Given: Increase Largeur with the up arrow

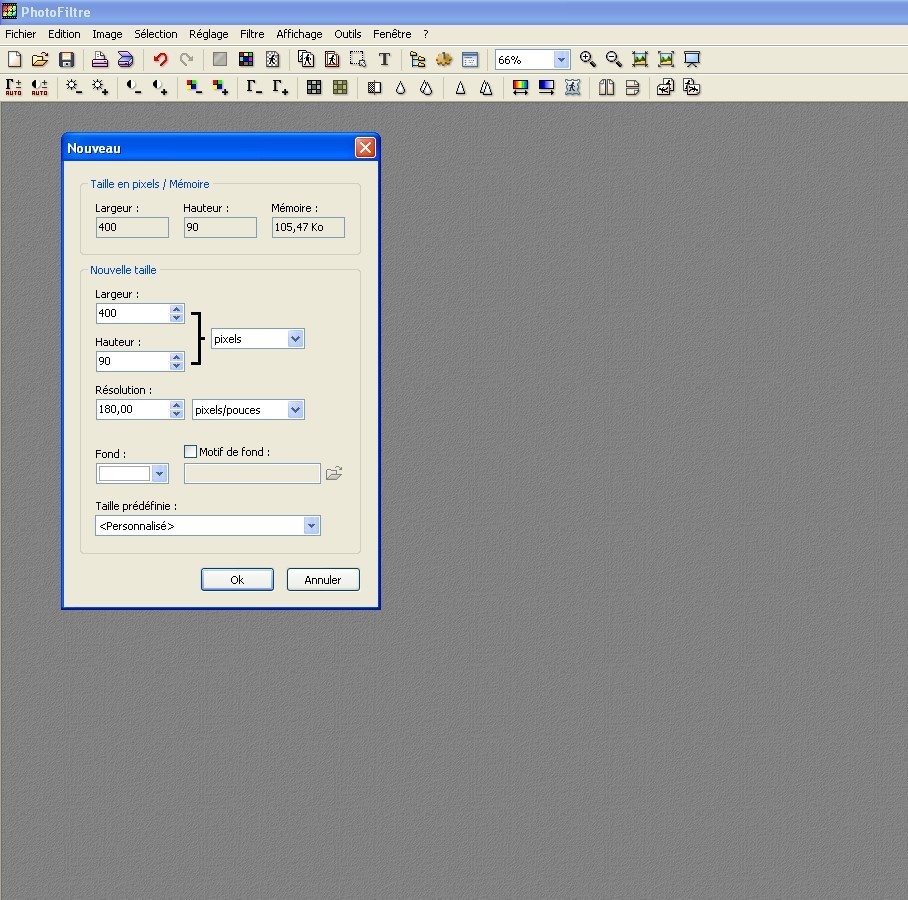Looking at the screenshot, I should tap(177, 308).
